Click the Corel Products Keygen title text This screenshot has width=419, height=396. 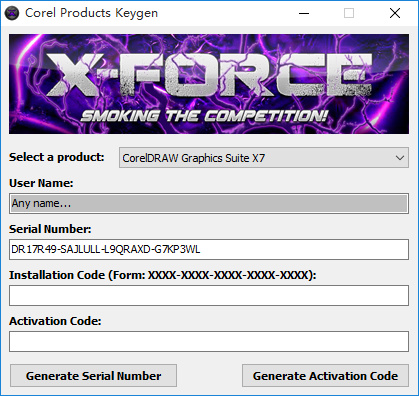(91, 13)
